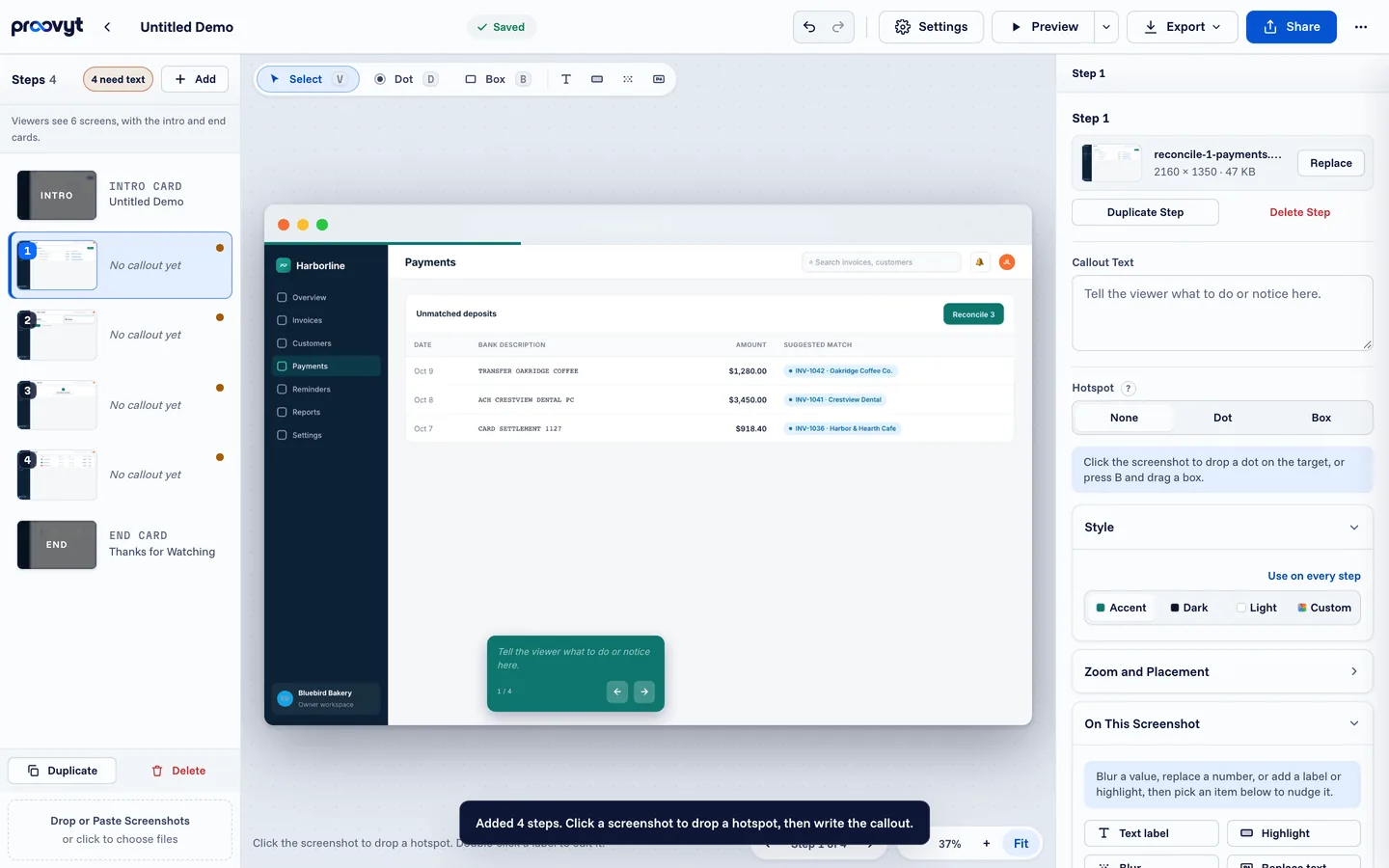Select the replace text tool in toolbar
This screenshot has width=1389, height=868.
click(x=659, y=79)
